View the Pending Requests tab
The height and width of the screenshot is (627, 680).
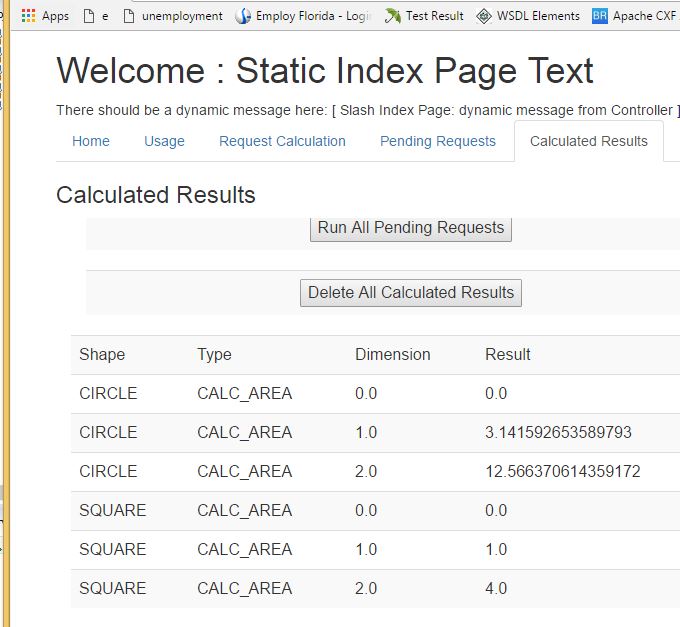[x=438, y=141]
